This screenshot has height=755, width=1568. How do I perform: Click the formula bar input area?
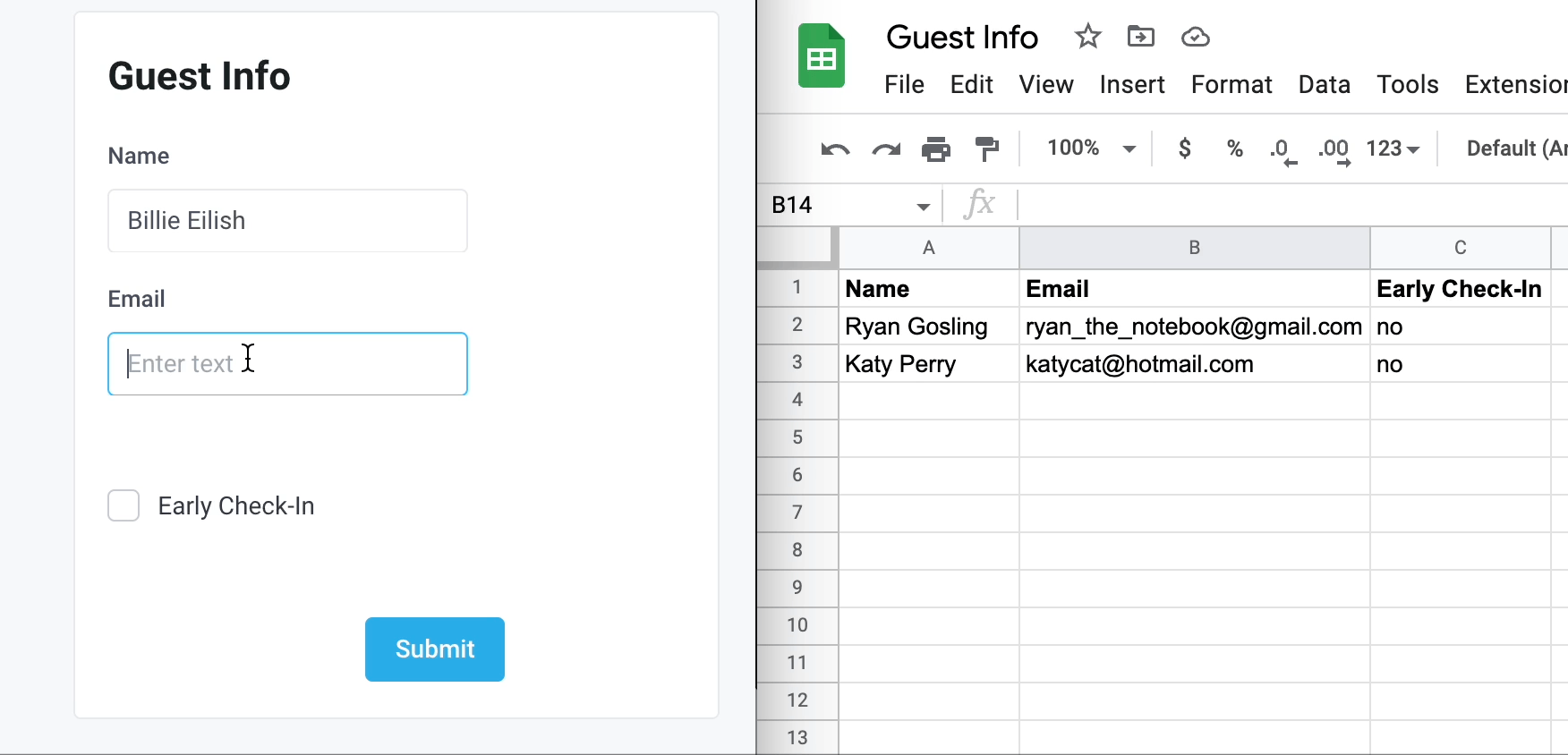point(1293,205)
